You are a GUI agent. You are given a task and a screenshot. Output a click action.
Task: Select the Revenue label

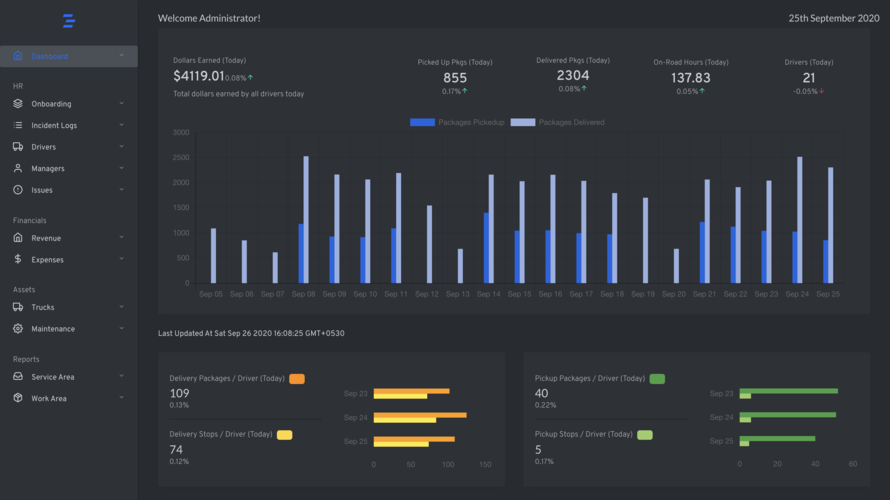(46, 238)
